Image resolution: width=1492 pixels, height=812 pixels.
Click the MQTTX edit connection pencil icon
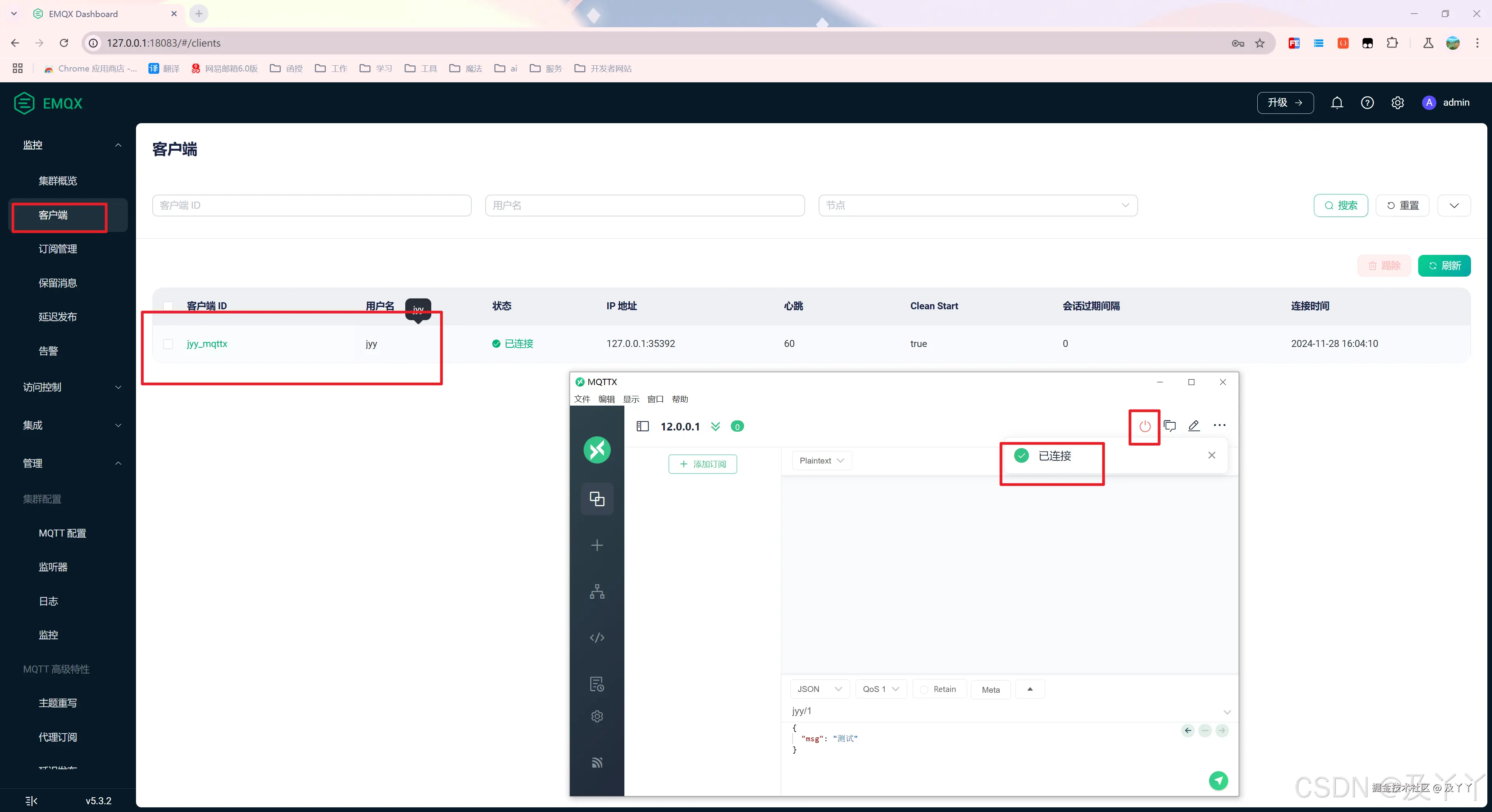pos(1194,426)
